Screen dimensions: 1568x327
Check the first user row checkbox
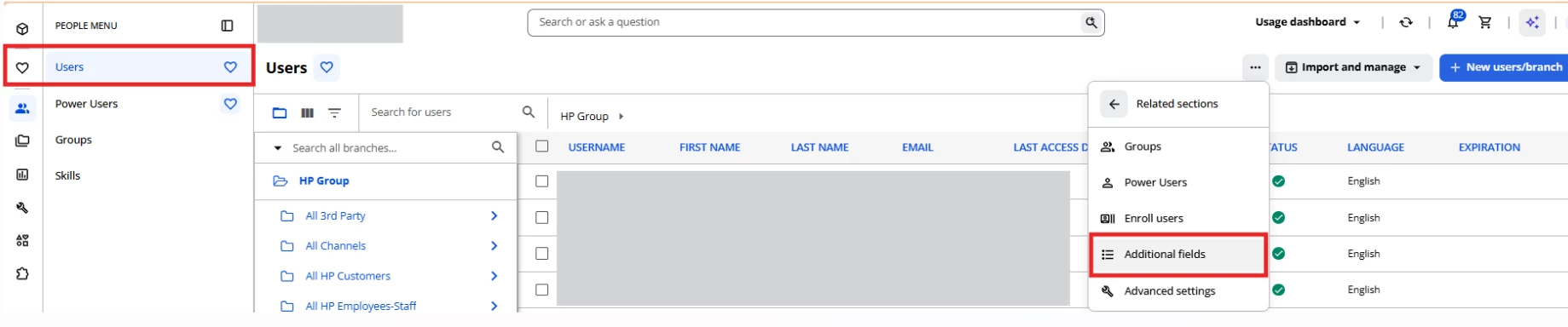(x=541, y=181)
